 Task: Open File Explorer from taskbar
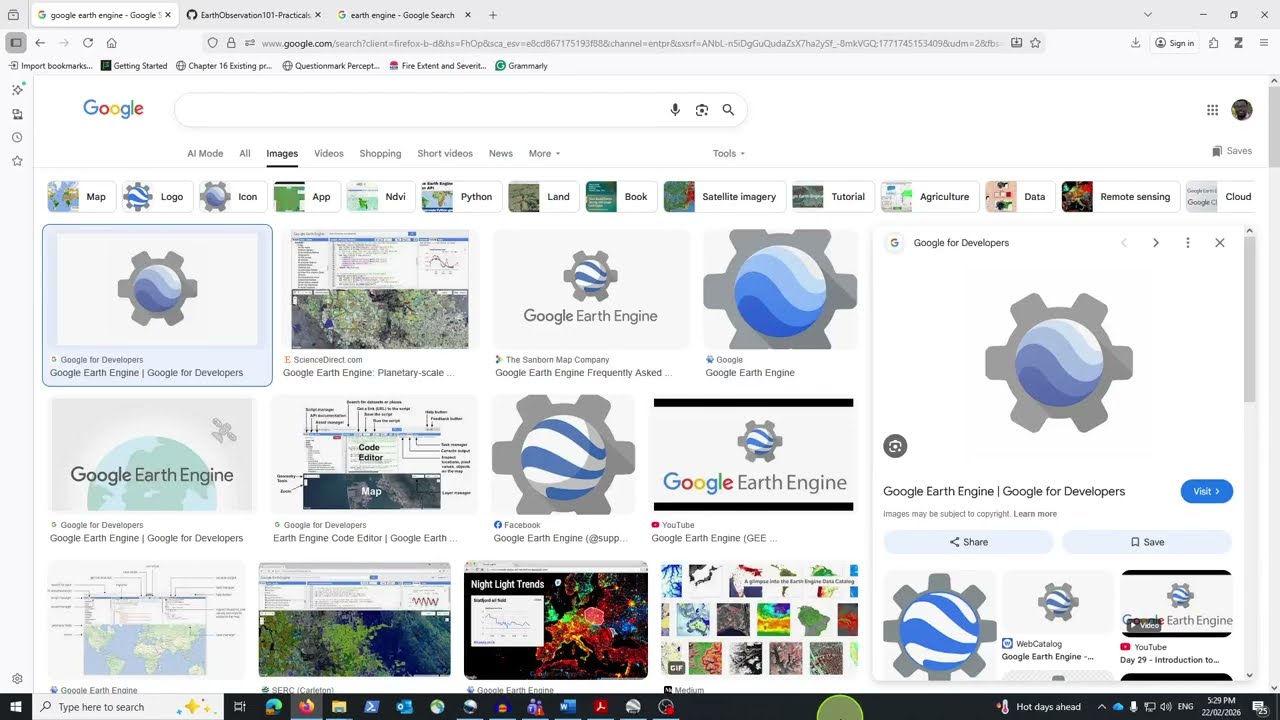tap(339, 707)
